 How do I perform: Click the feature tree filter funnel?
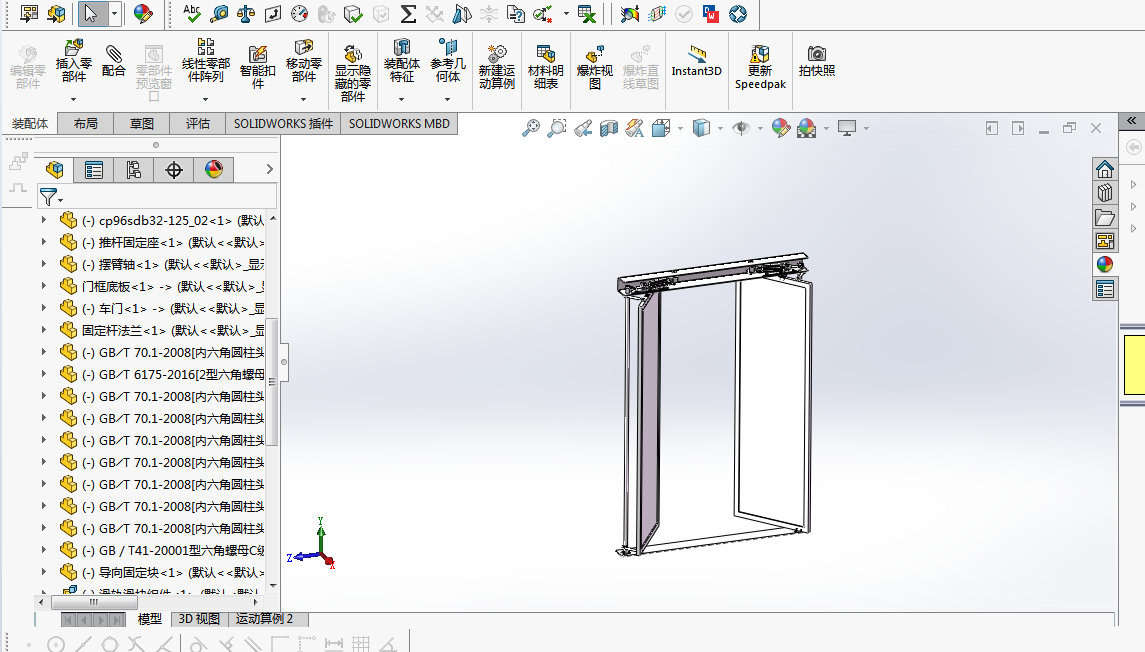[50, 197]
